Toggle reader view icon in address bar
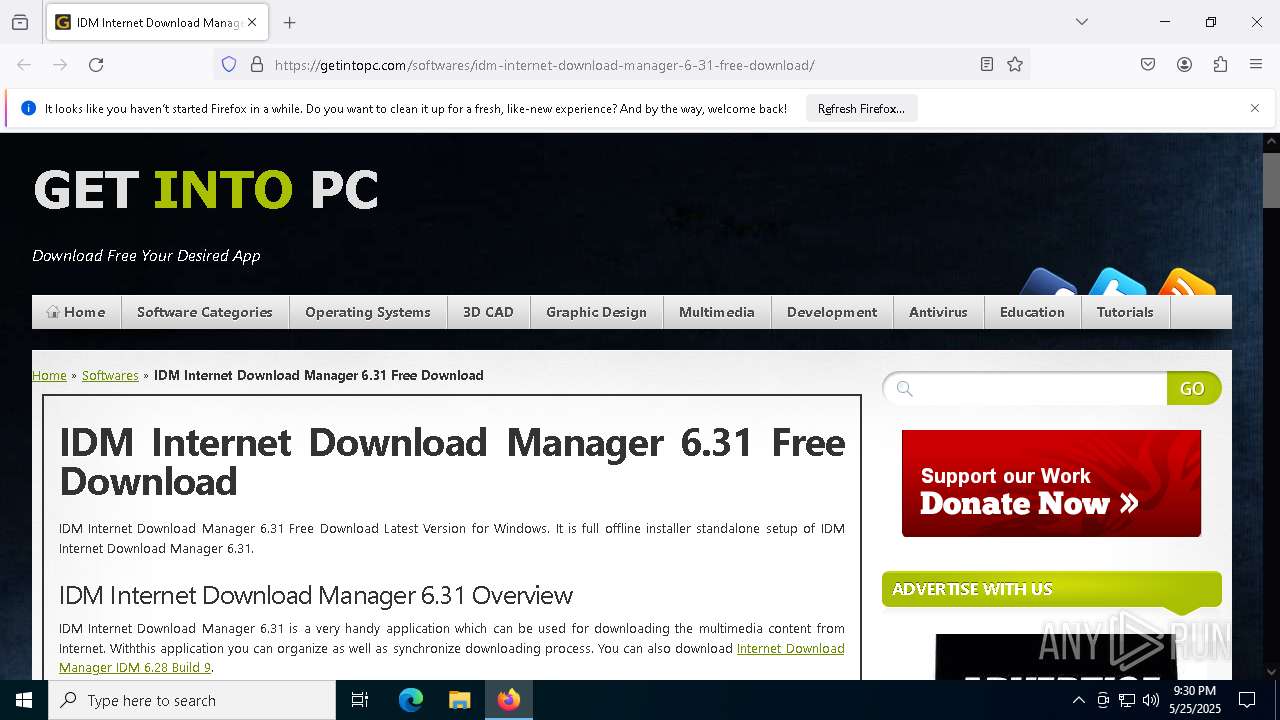Screen dimensions: 1280x720 [x=987, y=65]
